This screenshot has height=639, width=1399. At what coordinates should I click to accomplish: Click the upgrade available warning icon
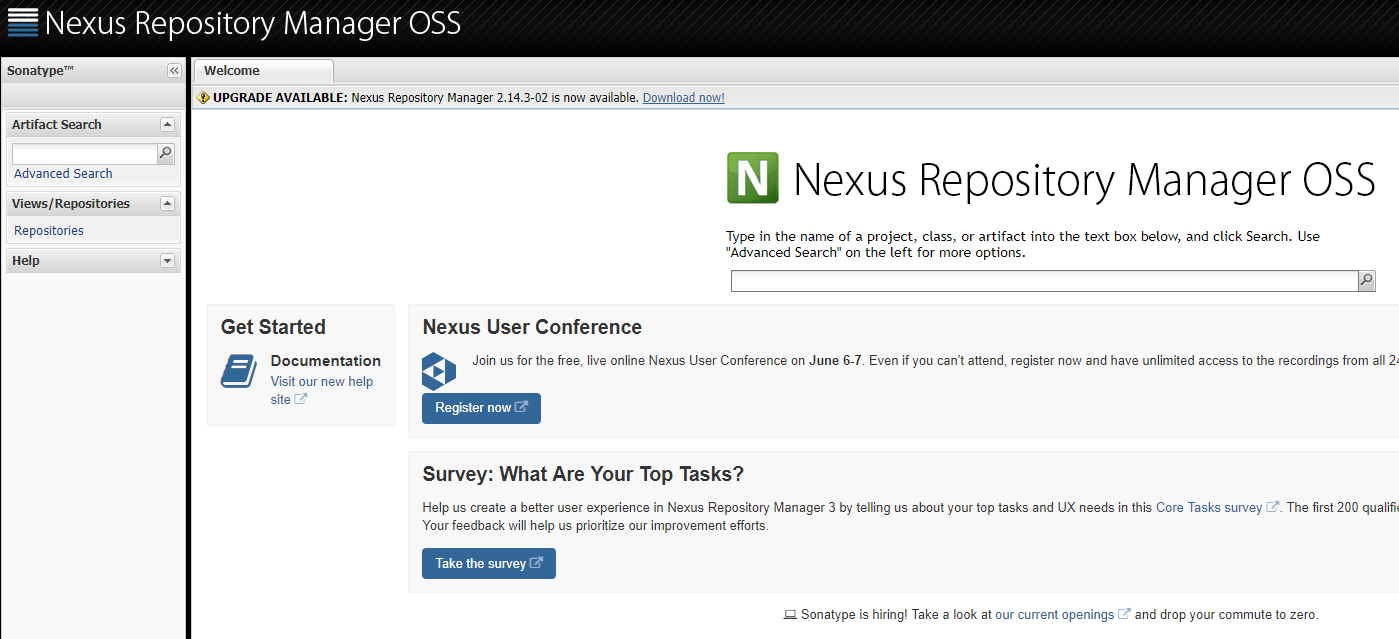(x=204, y=98)
